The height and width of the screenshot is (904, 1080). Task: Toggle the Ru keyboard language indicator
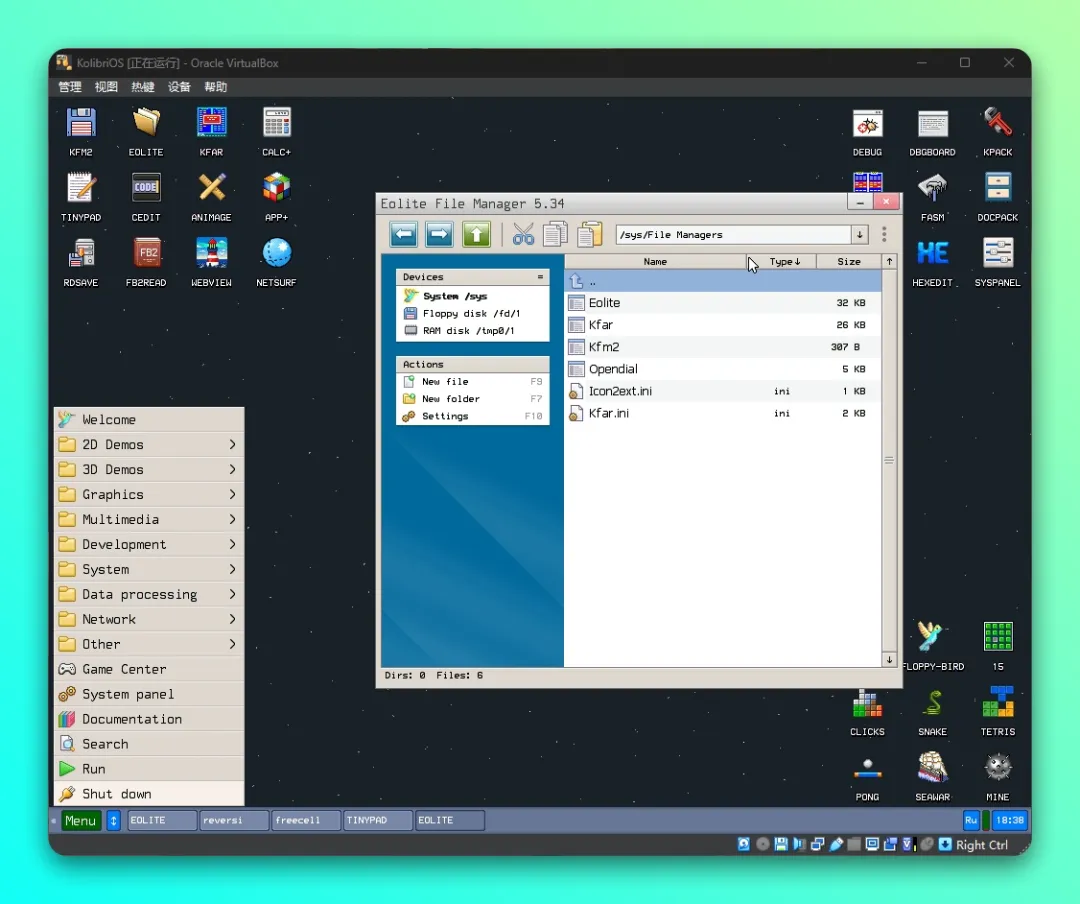tap(970, 820)
